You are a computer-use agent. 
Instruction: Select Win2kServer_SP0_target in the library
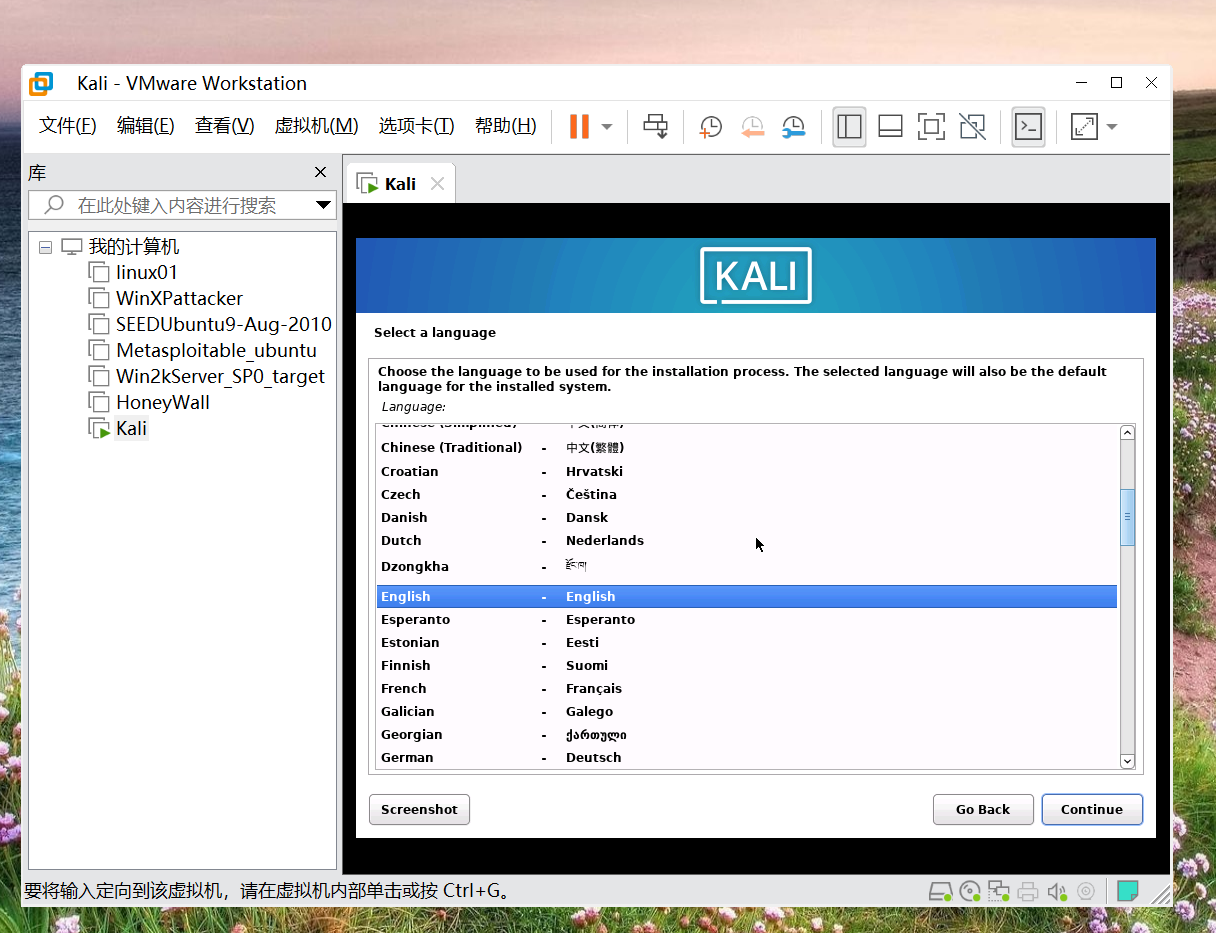tap(220, 376)
